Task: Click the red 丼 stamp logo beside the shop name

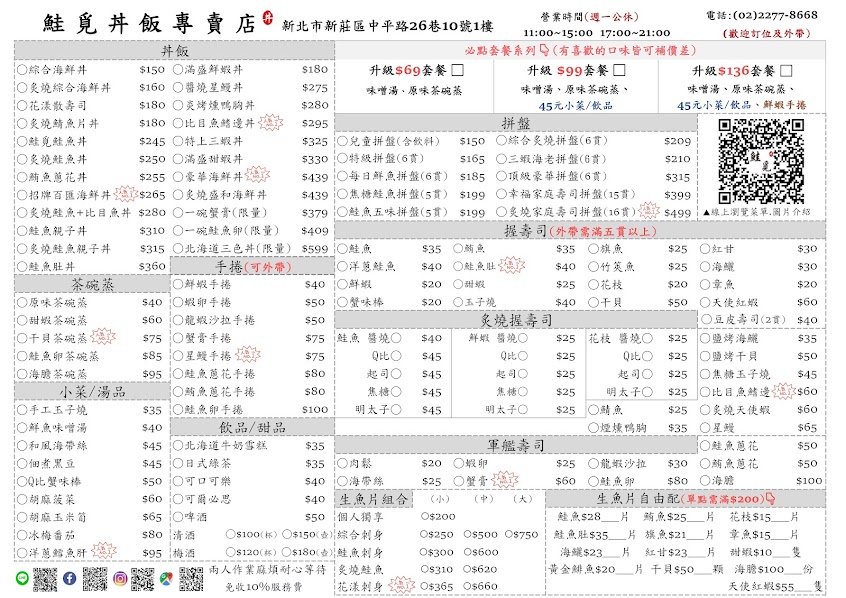Action: pyautogui.click(x=268, y=18)
